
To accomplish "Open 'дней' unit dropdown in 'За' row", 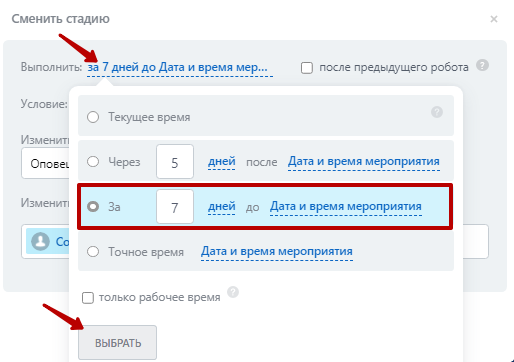I will pos(222,207).
